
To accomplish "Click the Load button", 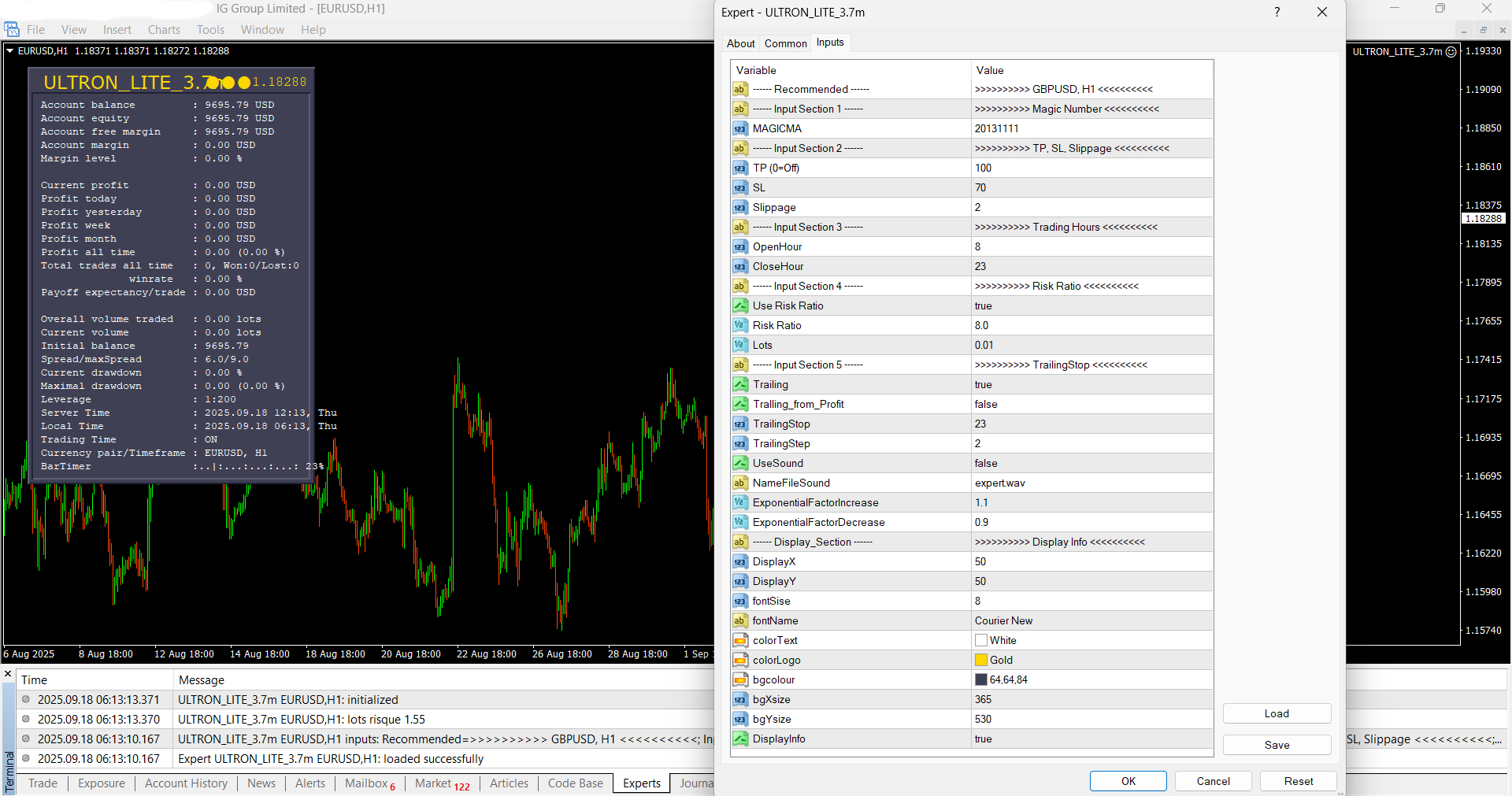I will [x=1276, y=713].
